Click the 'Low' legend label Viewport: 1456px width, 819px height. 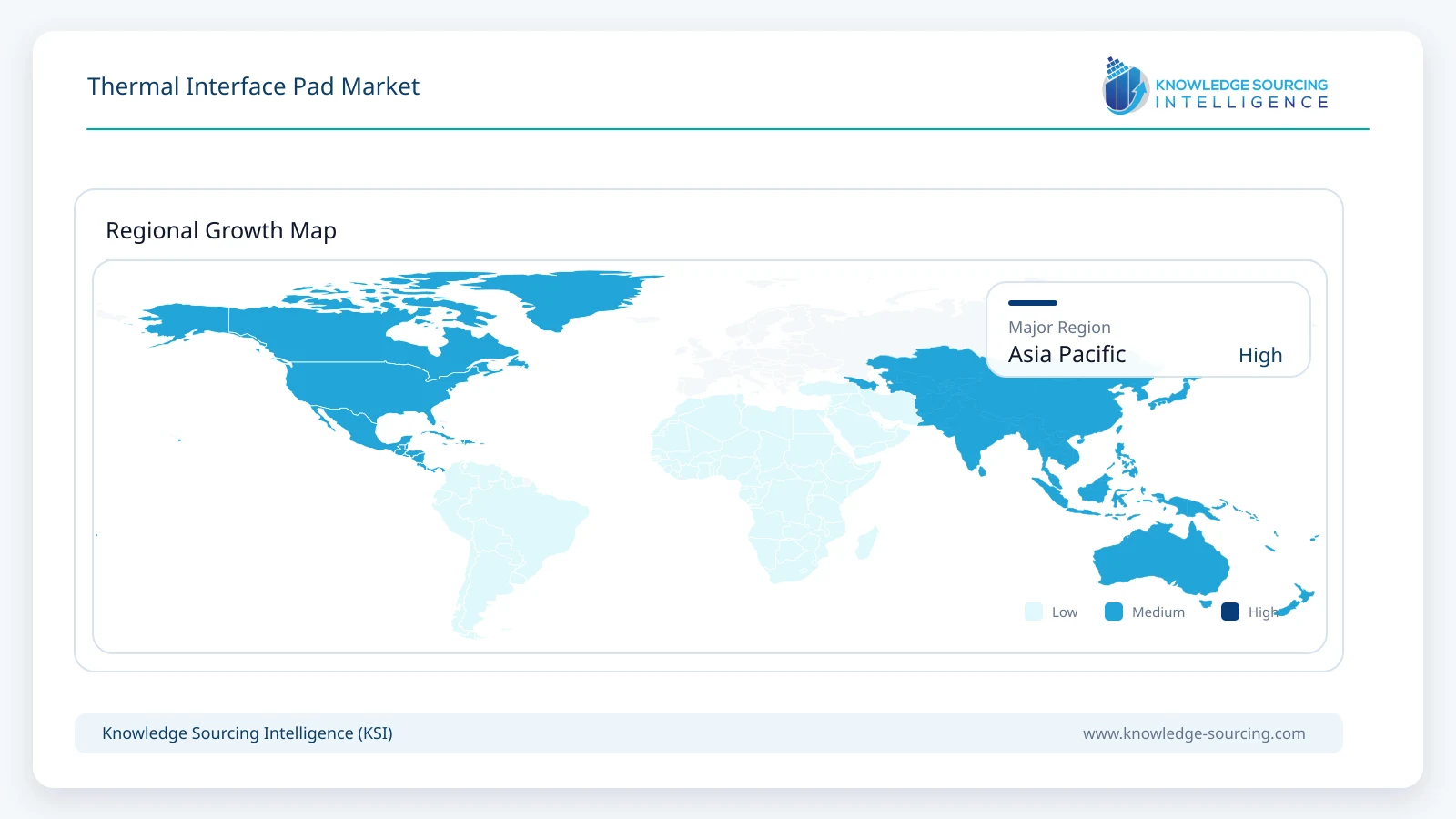(1065, 612)
